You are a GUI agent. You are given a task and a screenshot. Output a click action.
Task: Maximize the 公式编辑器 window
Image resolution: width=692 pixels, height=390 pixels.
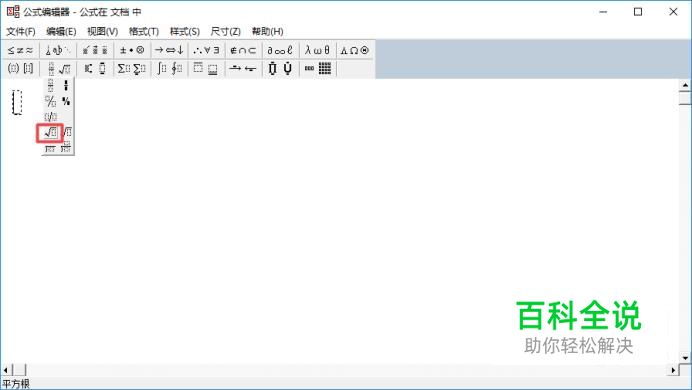(638, 12)
